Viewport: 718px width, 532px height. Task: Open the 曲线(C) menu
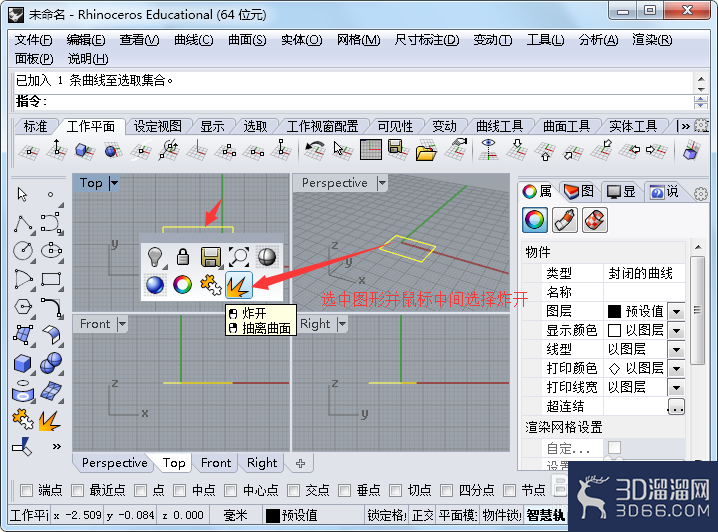point(193,40)
